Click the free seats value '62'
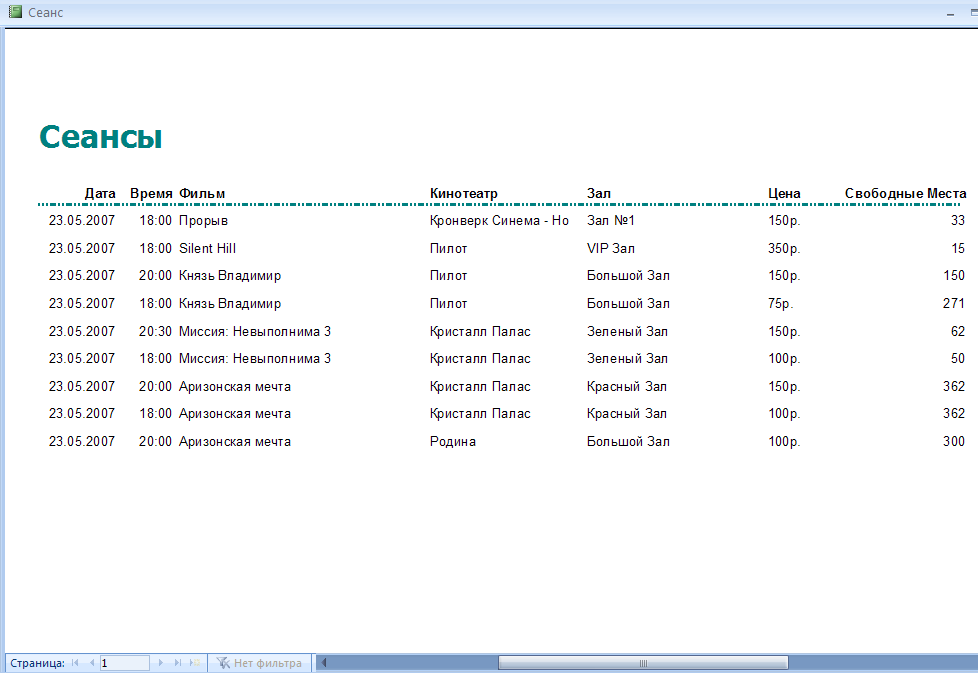978x673 pixels. [958, 331]
